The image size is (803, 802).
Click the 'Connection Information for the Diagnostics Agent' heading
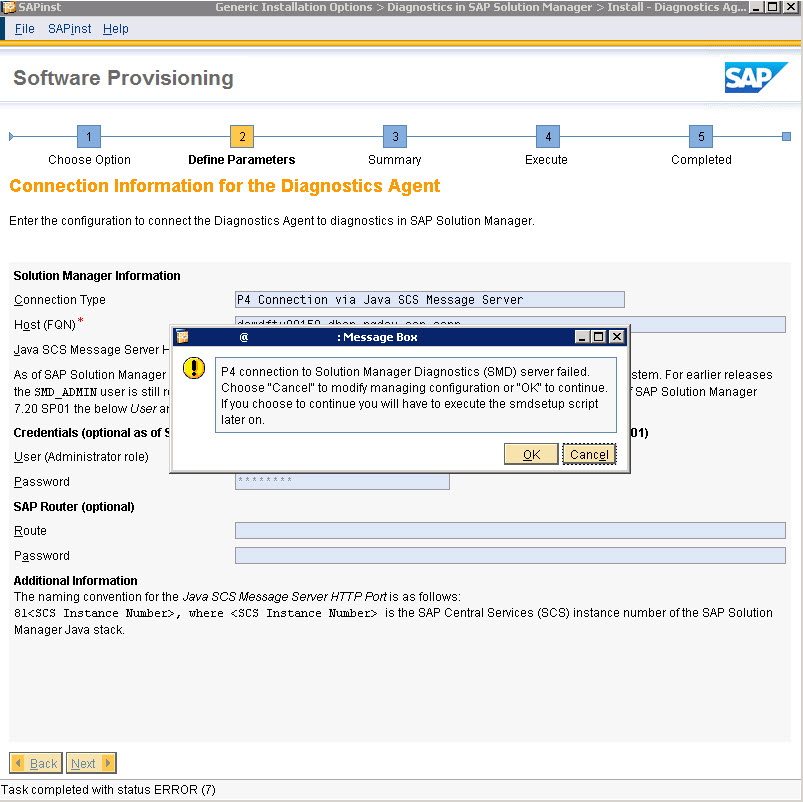pos(224,186)
